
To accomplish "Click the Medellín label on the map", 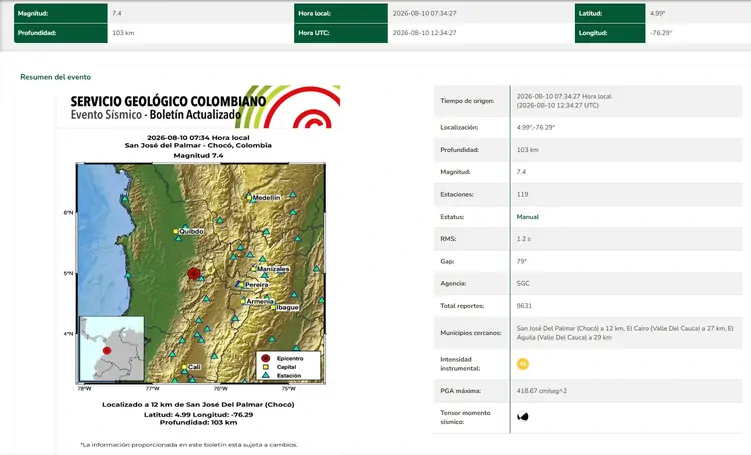I will (266, 197).
